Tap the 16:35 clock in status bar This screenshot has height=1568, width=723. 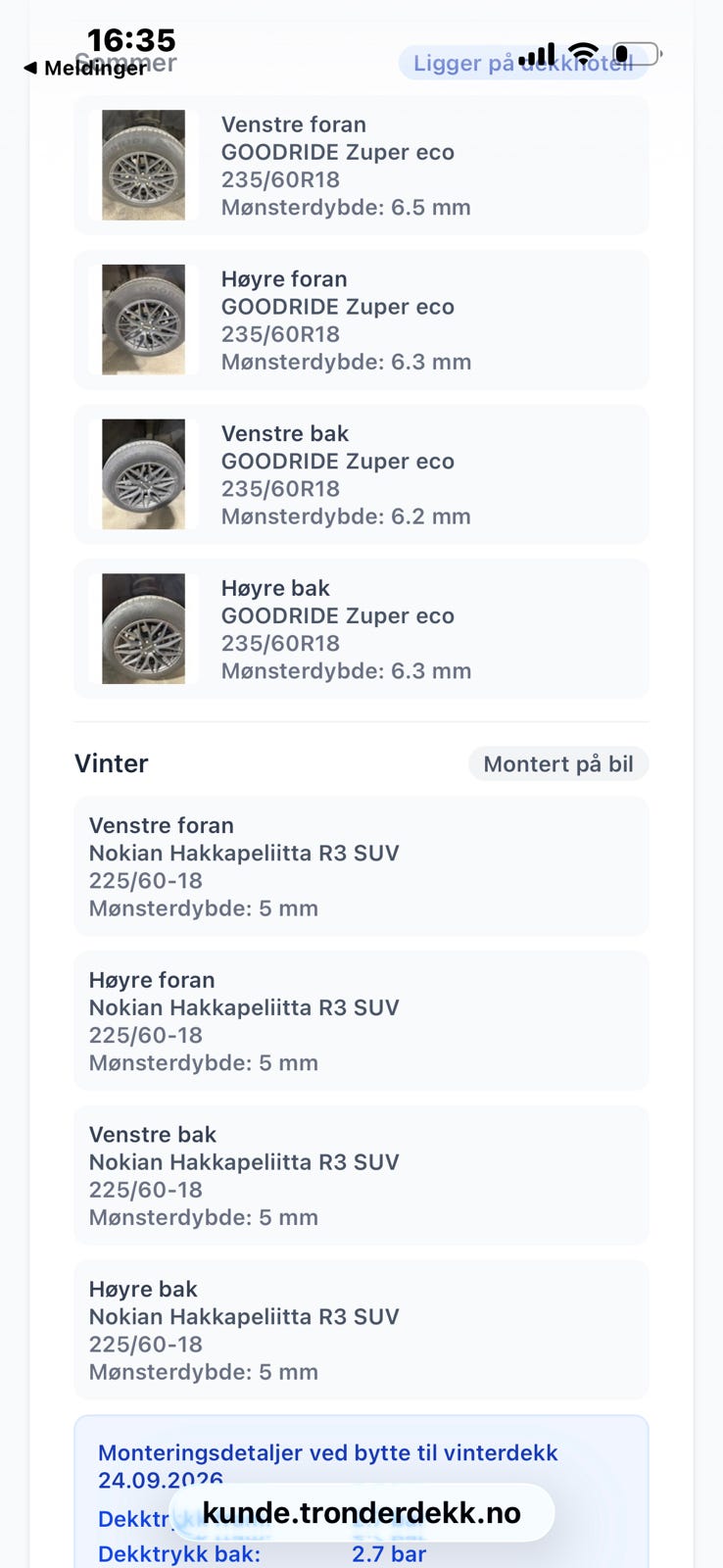click(x=131, y=40)
